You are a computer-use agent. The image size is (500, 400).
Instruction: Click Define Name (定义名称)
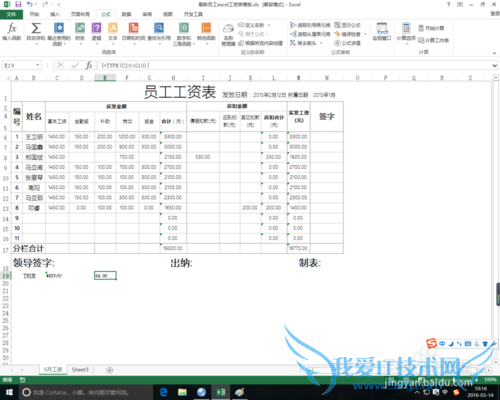pos(251,25)
